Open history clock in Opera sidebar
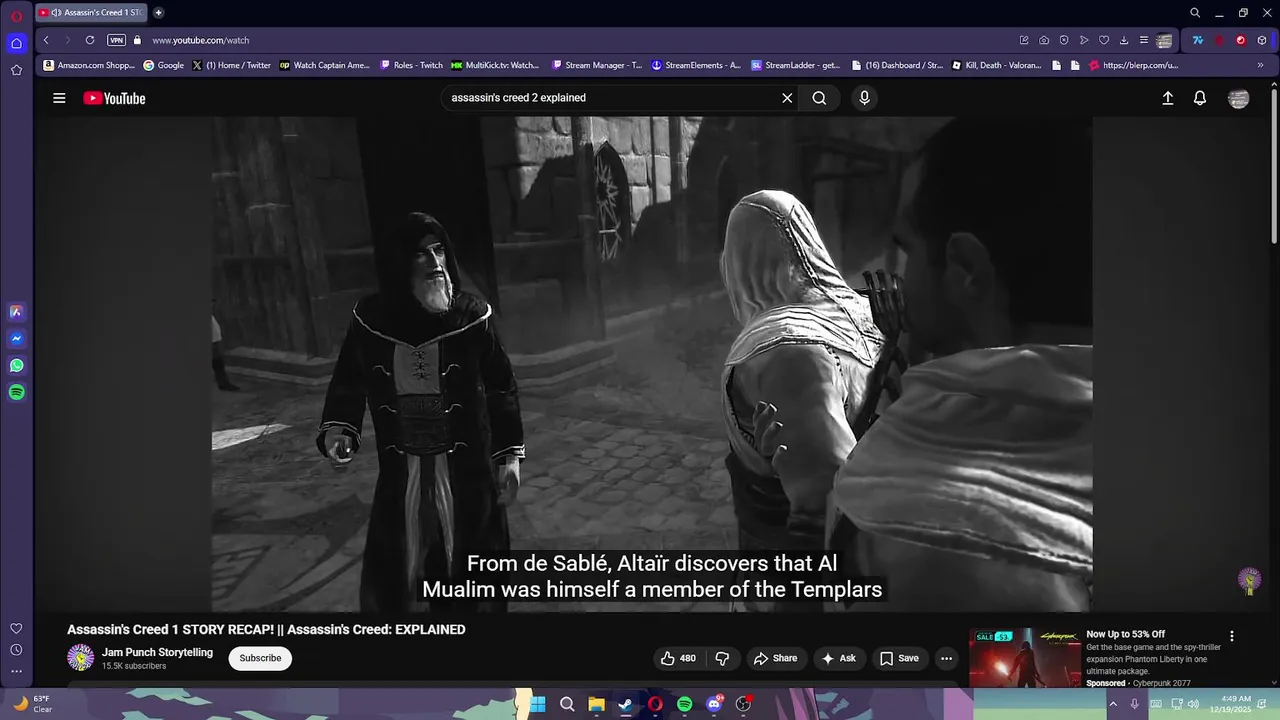This screenshot has width=1280, height=720. click(16, 650)
